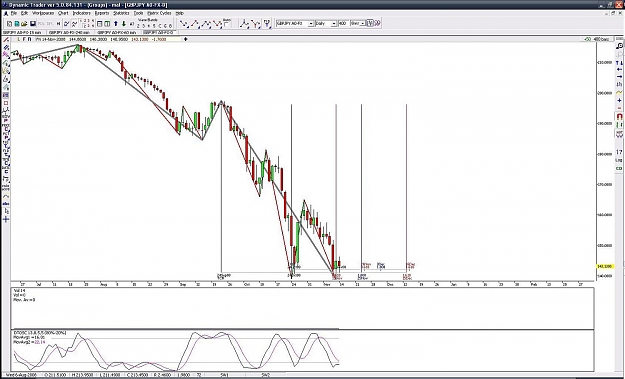Select the third zigzag swing tool icon
The image size is (625, 379).
point(206,24)
